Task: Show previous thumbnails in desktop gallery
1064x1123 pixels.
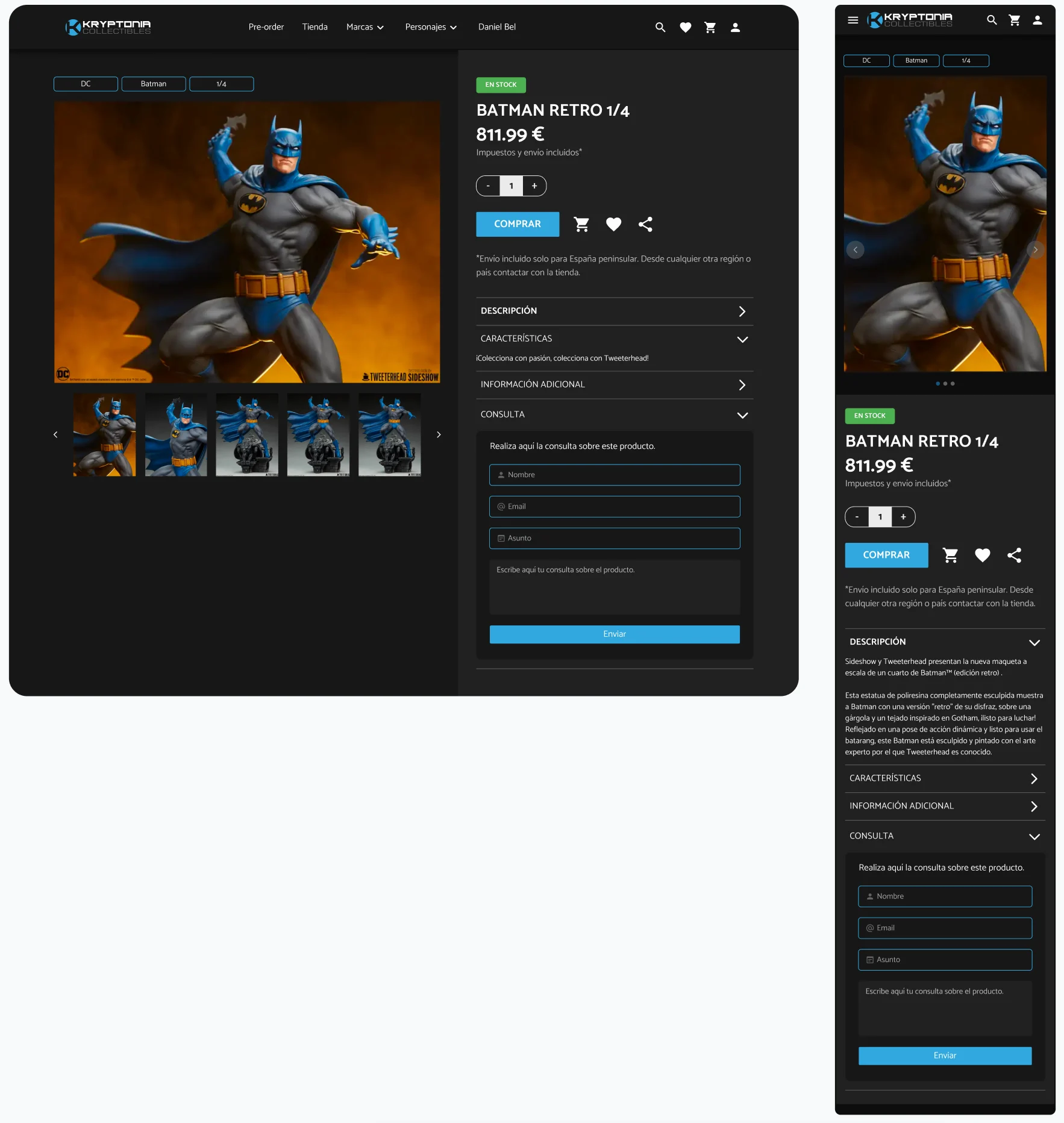Action: tap(55, 434)
